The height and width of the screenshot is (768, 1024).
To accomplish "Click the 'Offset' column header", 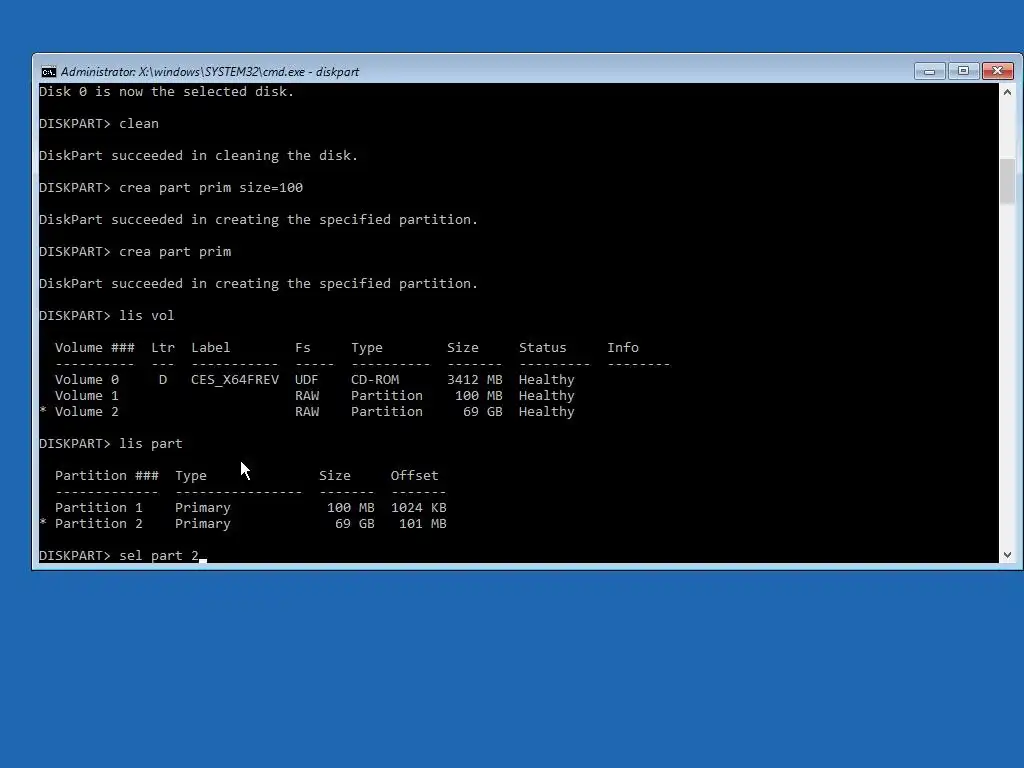I will click(415, 475).
